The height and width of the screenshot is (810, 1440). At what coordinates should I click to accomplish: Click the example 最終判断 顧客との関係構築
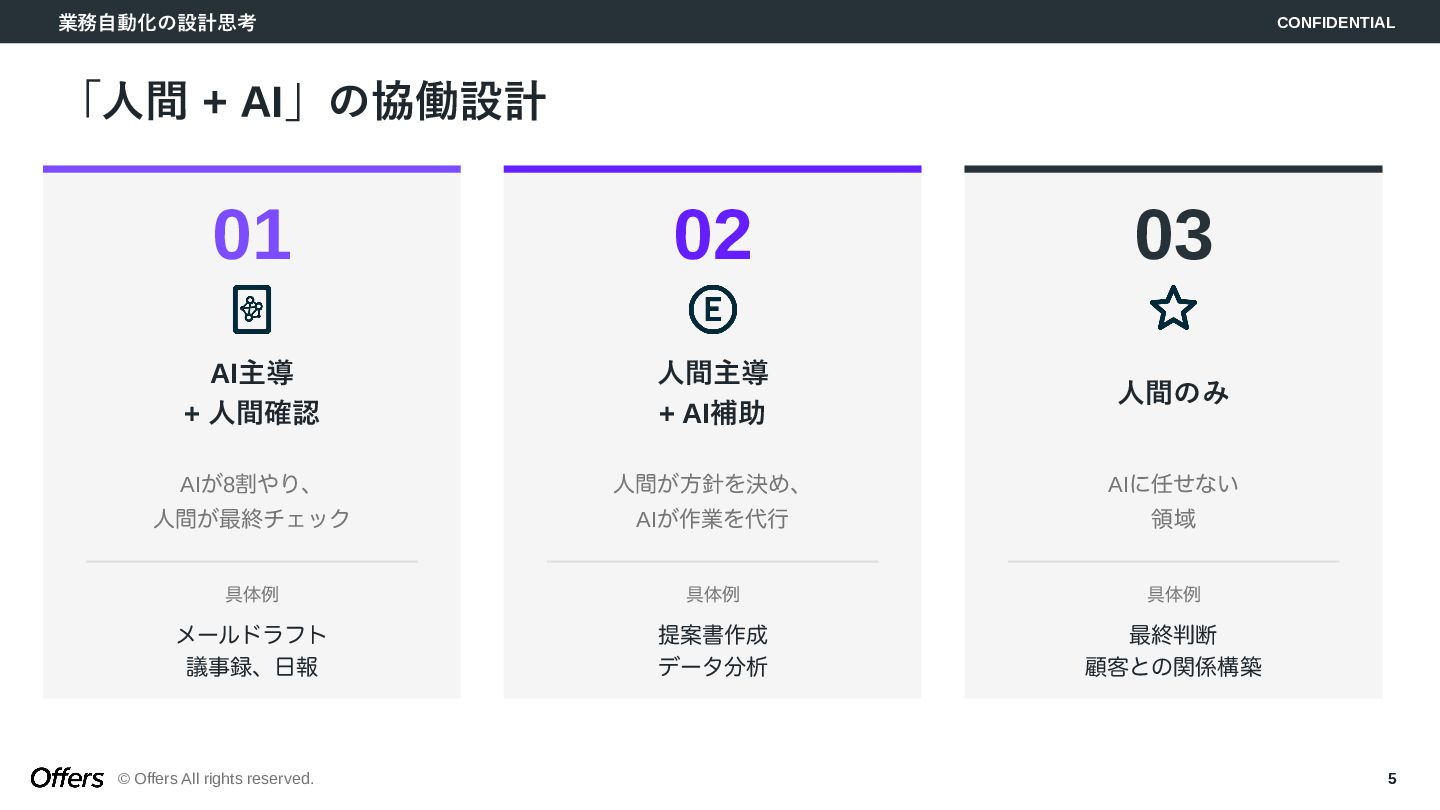pyautogui.click(x=1173, y=650)
